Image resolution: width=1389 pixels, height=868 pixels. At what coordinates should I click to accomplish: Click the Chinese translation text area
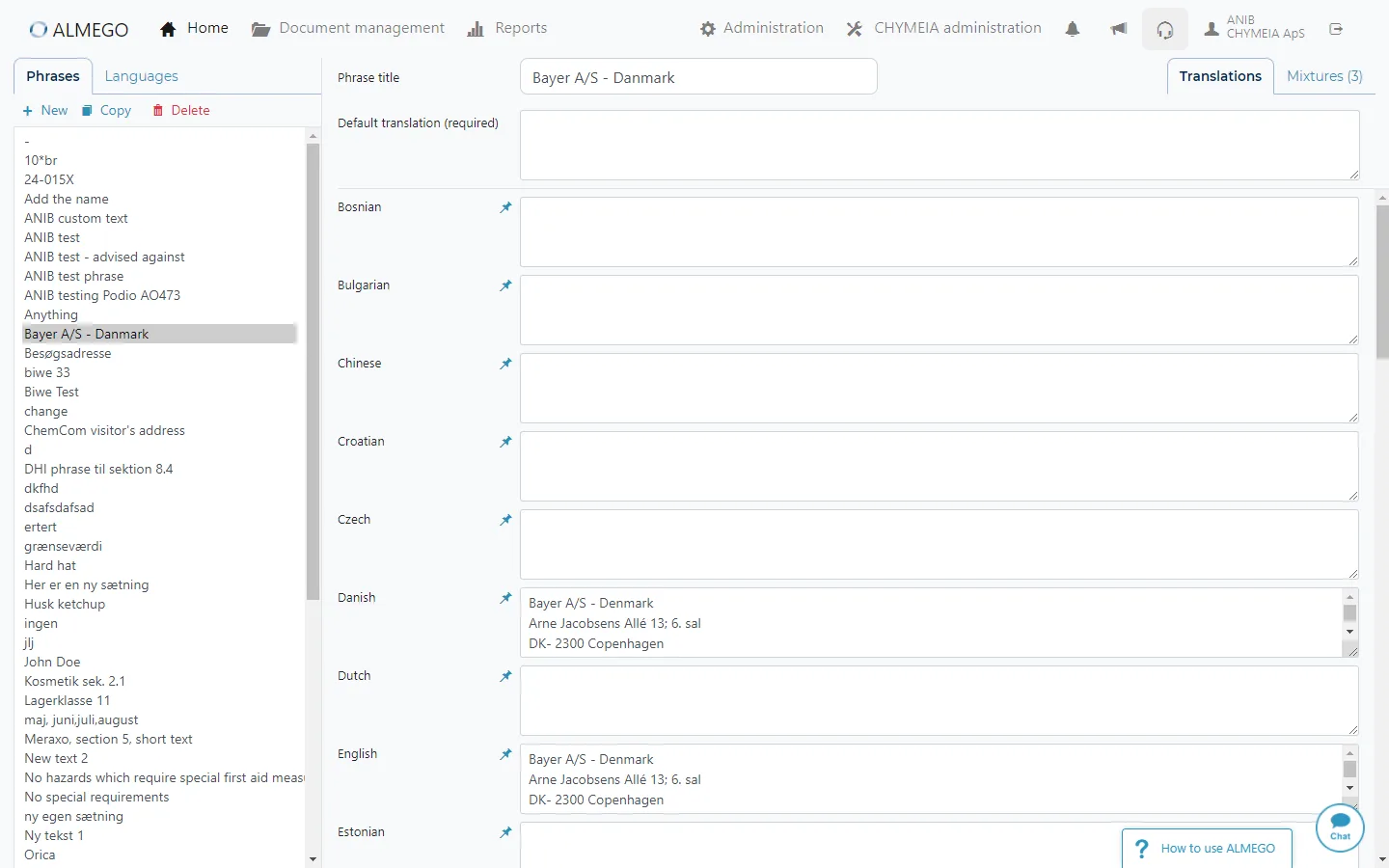(x=940, y=389)
